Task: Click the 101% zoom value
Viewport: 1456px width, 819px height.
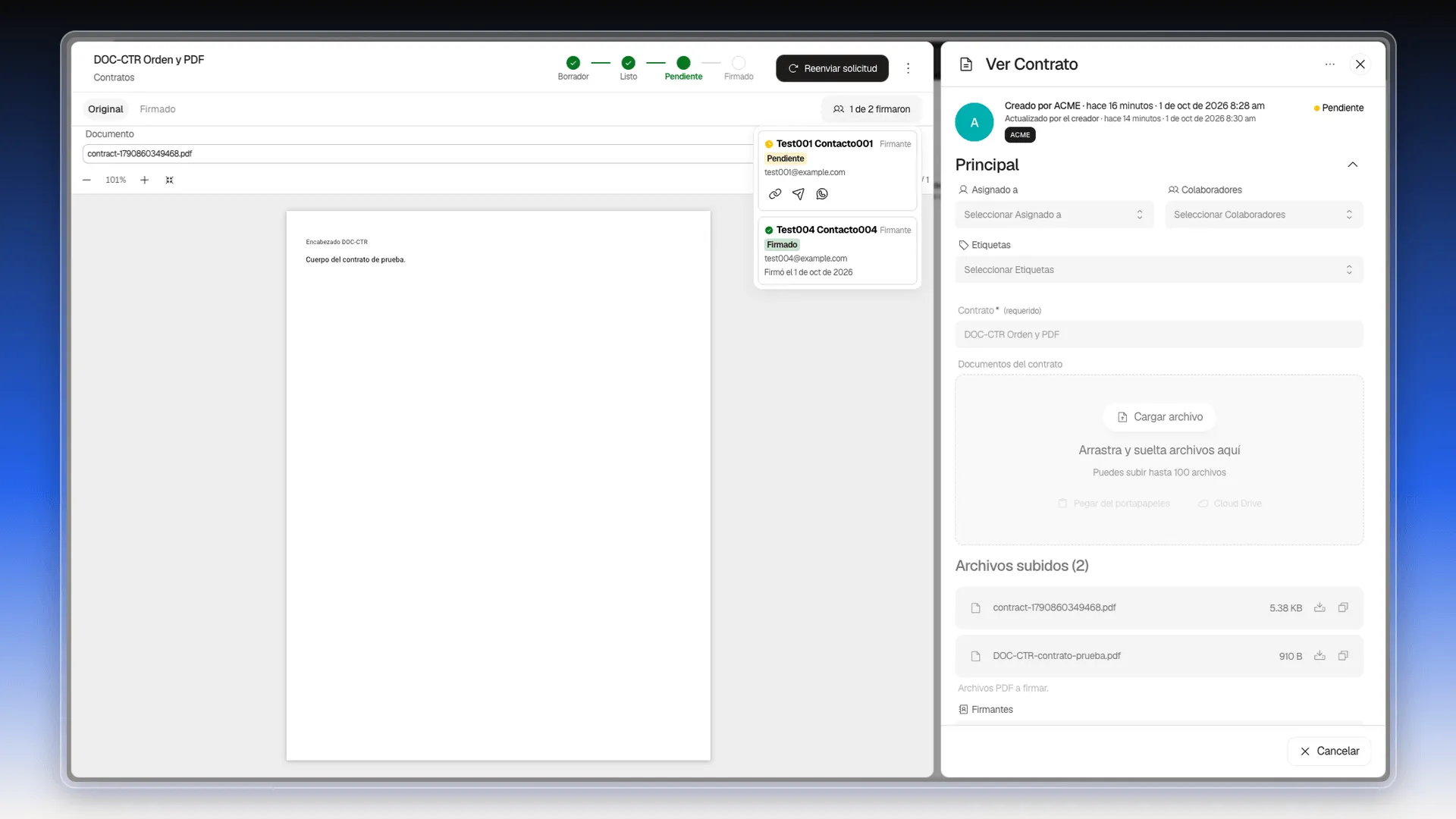Action: coord(115,180)
